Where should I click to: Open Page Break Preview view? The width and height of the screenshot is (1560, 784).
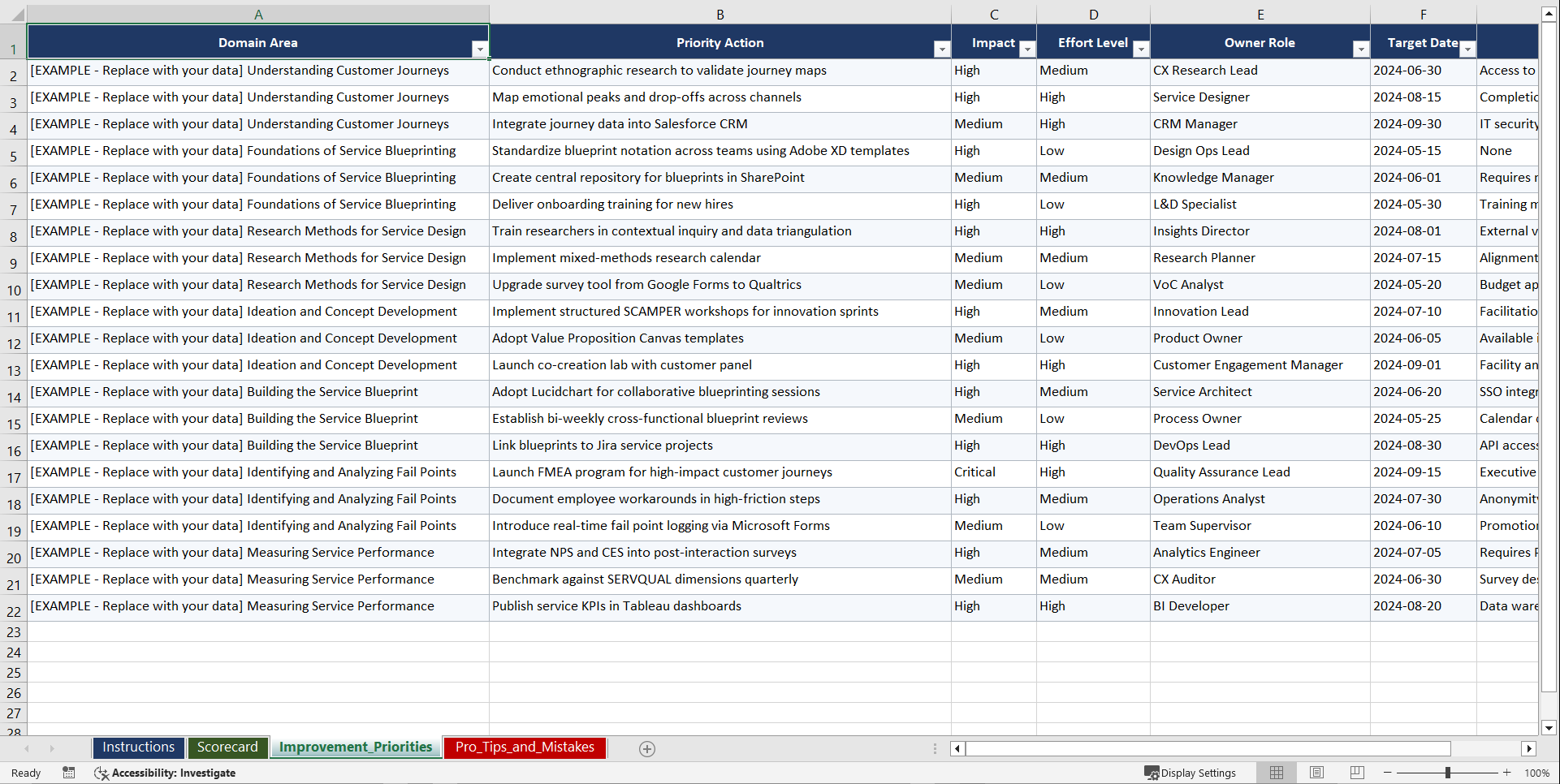(x=1357, y=773)
